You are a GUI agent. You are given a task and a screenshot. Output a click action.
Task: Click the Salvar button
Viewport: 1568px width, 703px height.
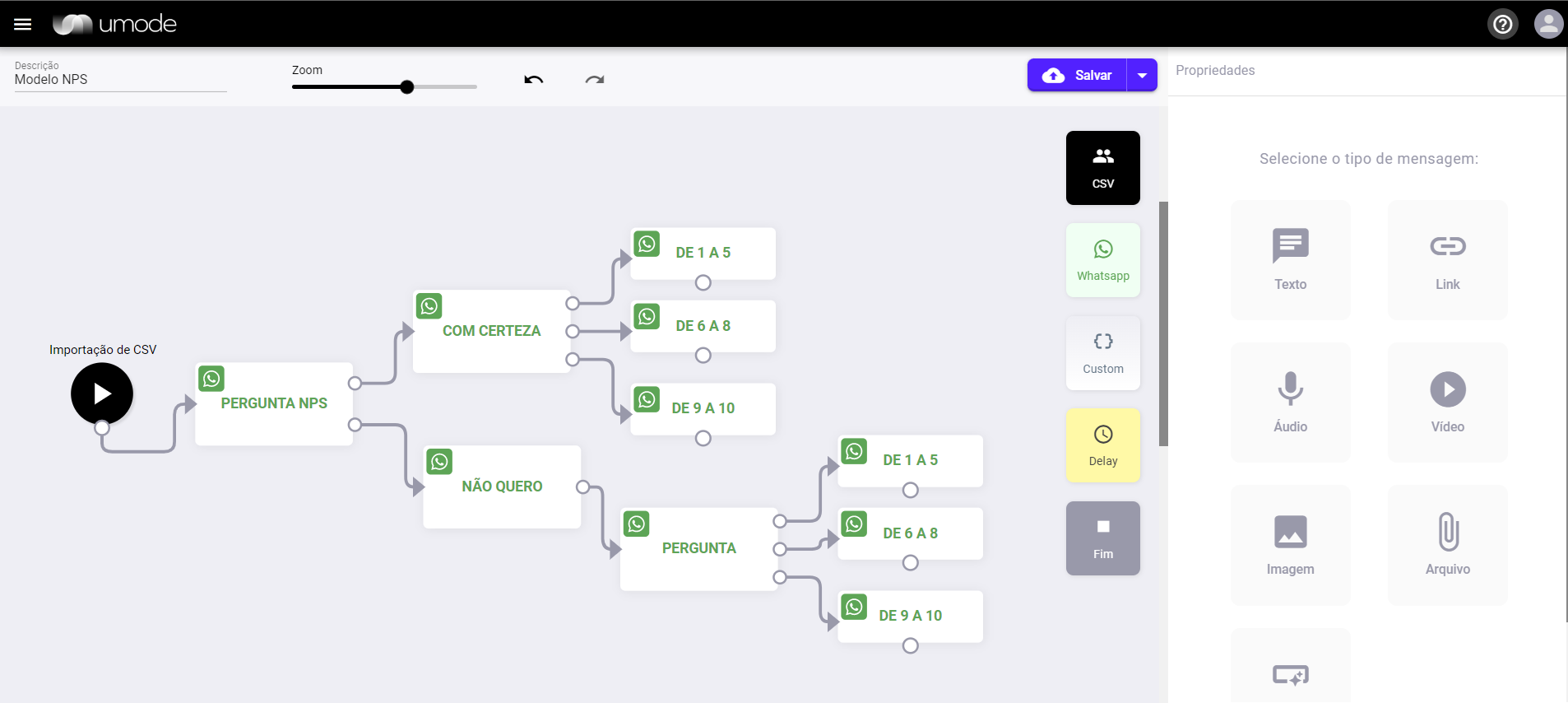pyautogui.click(x=1077, y=75)
